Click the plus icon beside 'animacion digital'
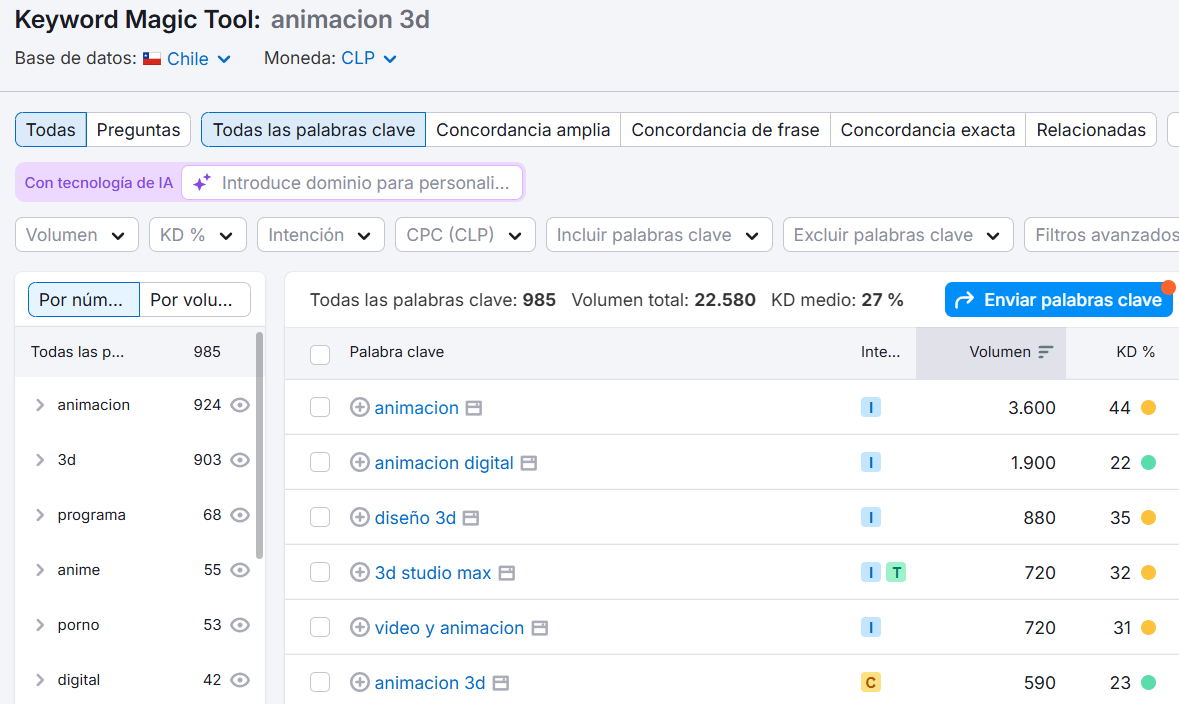Screen dimensions: 1179x704 click(x=360, y=463)
